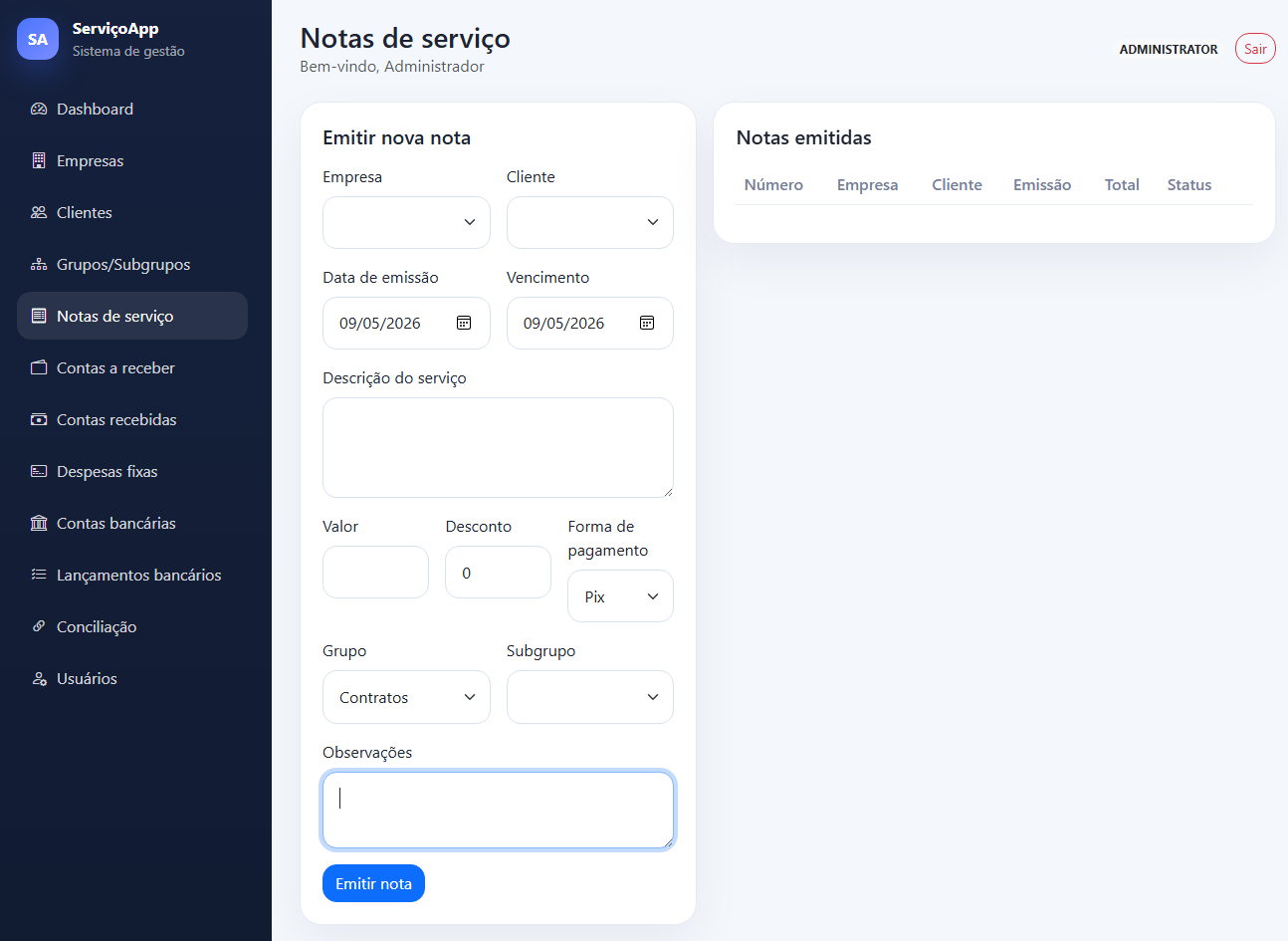Open the Grupo dropdown showing Contratos
The image size is (1288, 941).
point(406,697)
